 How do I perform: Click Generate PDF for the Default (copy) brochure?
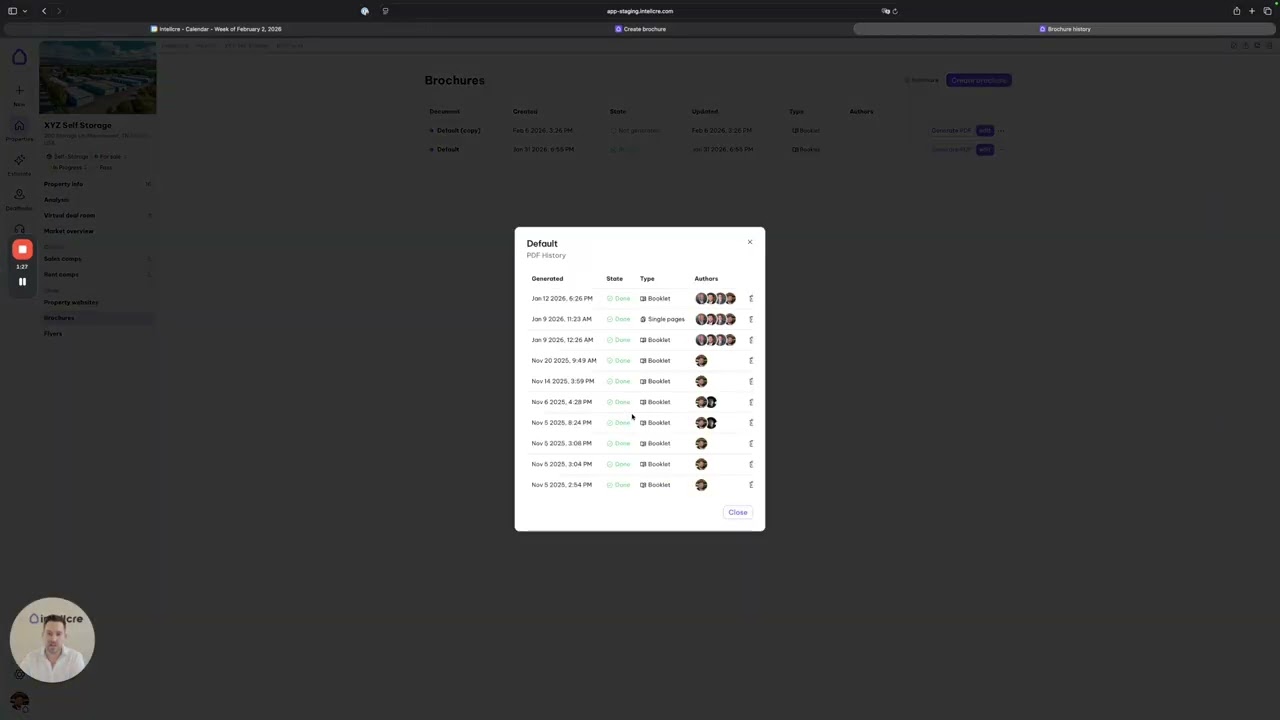pyautogui.click(x=951, y=131)
